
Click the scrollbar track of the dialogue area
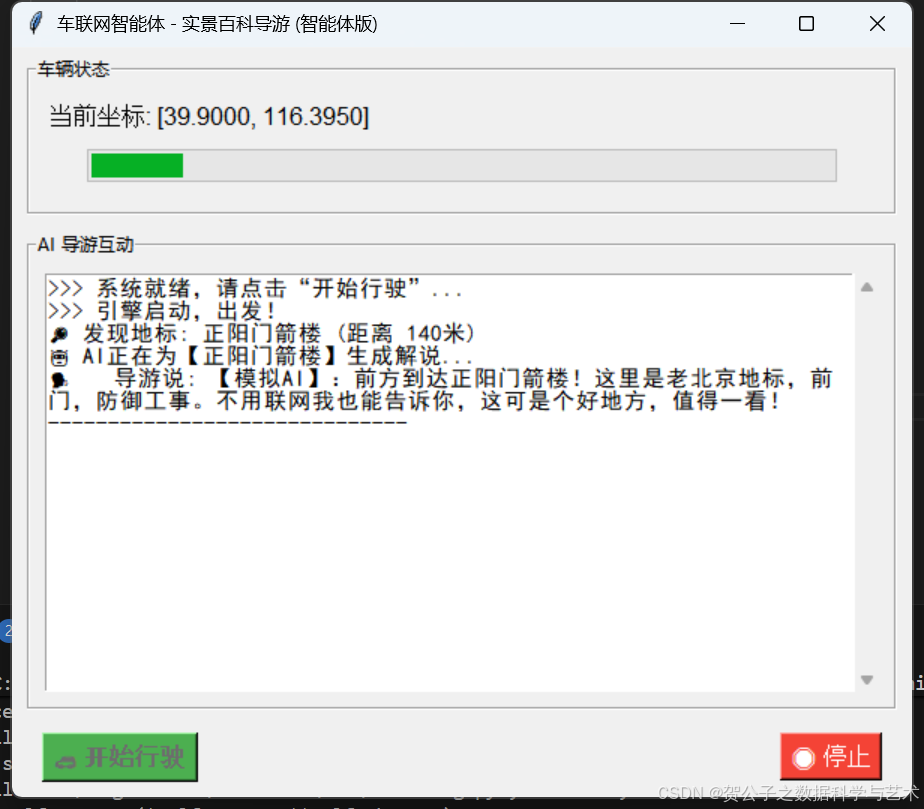[866, 480]
